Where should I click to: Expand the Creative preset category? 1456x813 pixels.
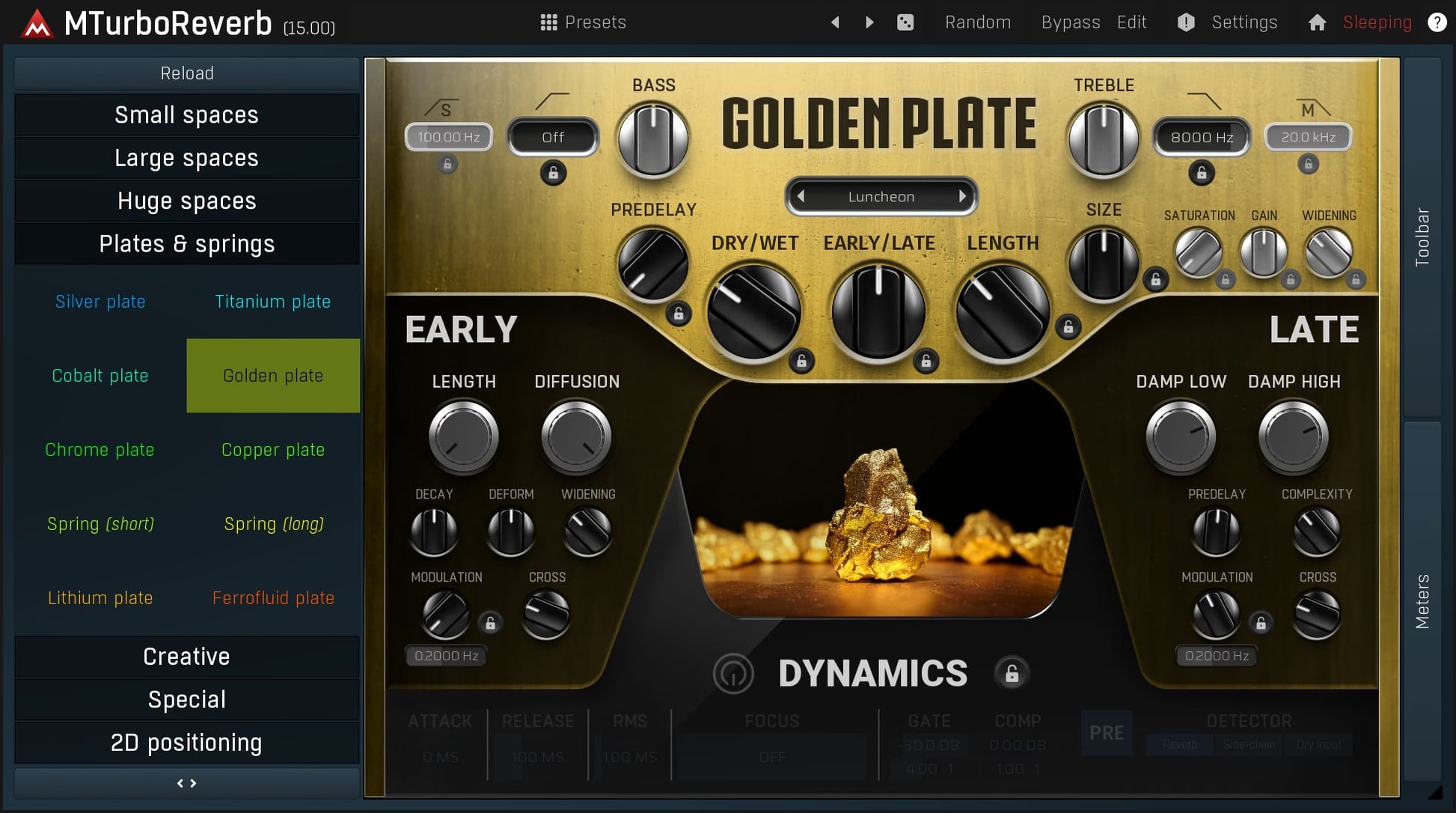click(186, 657)
